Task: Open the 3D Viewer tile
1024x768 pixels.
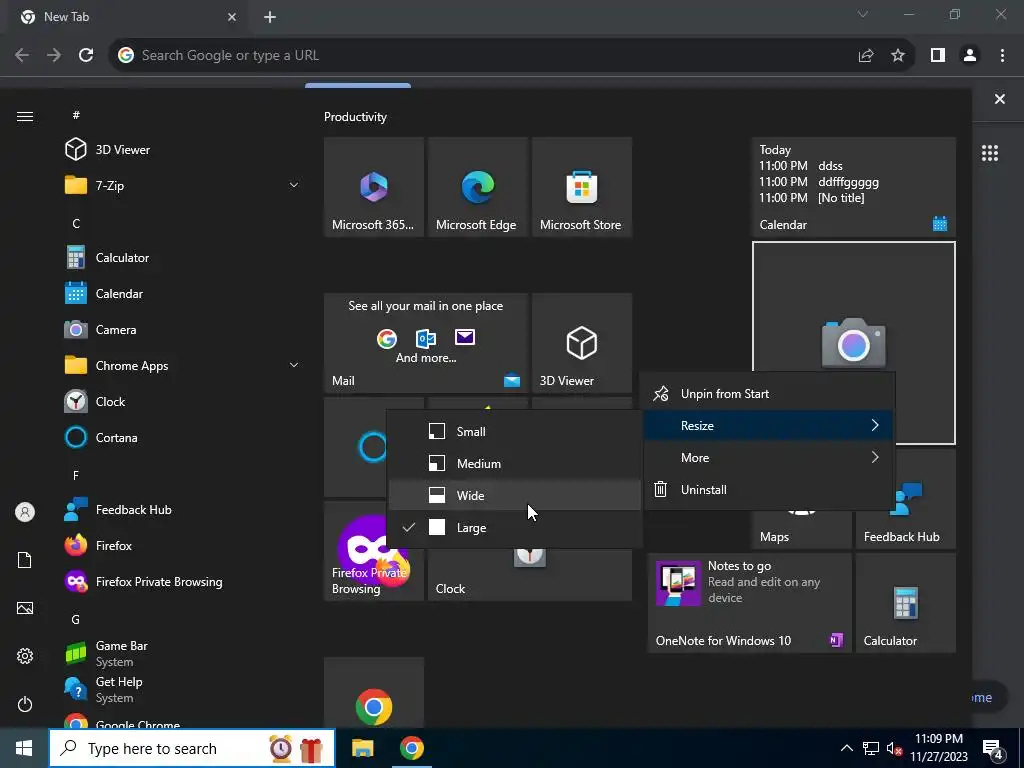Action: tap(582, 343)
